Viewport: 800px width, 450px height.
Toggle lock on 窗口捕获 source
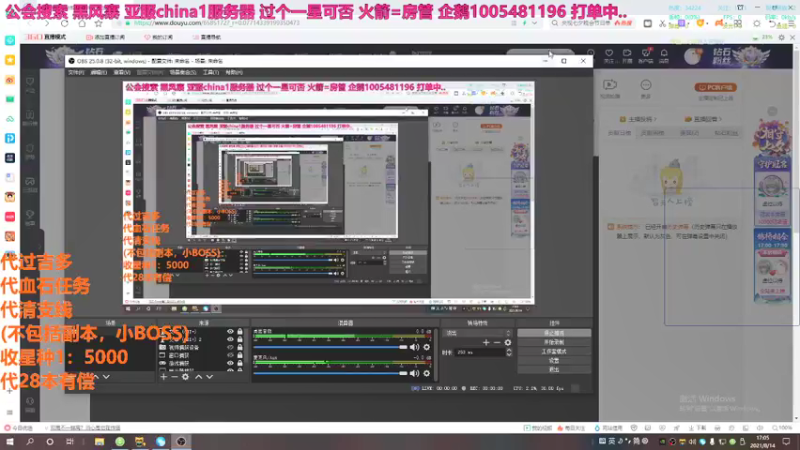[240, 355]
